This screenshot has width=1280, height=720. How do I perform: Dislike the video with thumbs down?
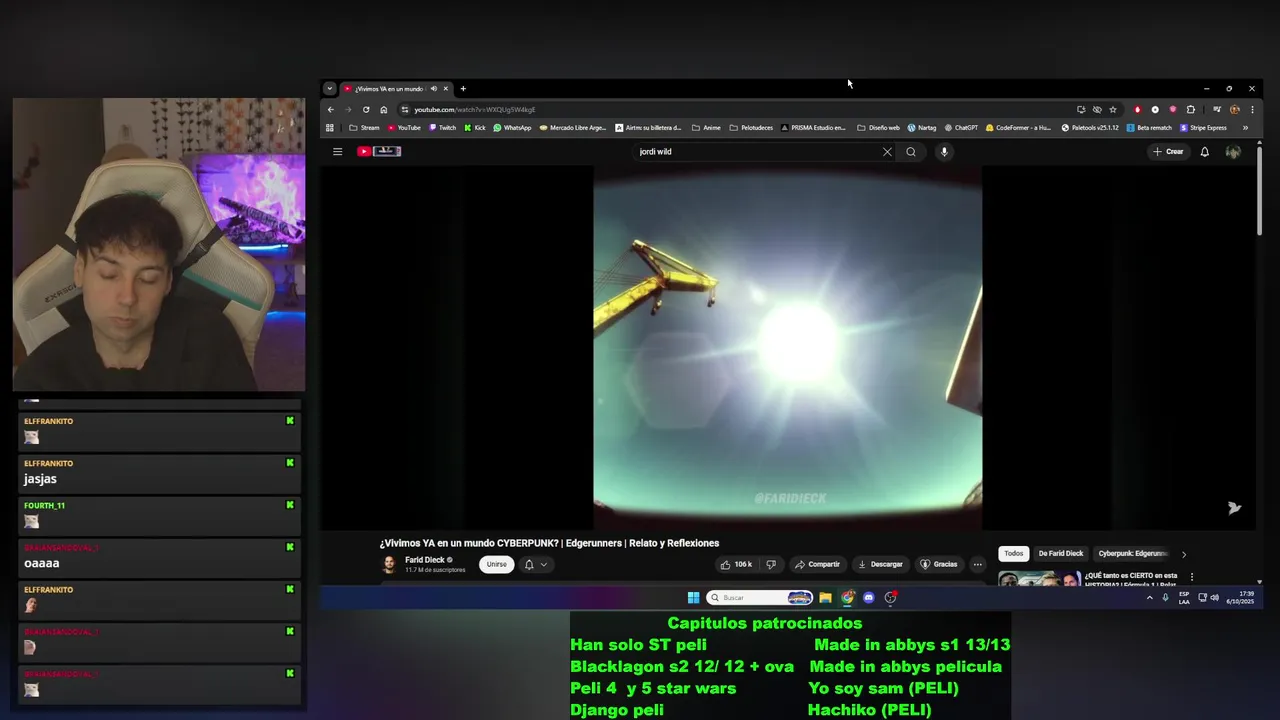[770, 565]
